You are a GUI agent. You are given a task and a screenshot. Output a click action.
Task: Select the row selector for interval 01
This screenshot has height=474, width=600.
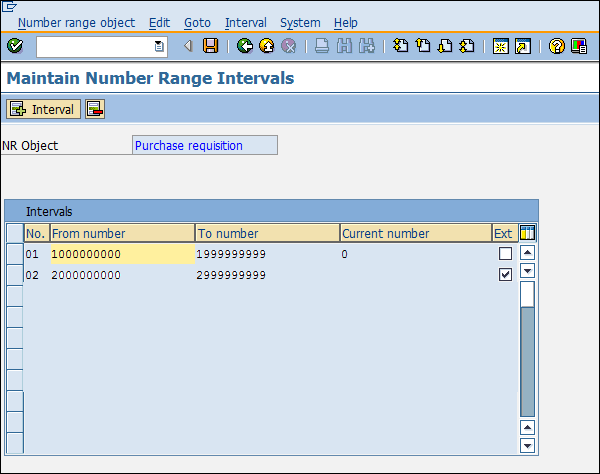click(x=14, y=254)
